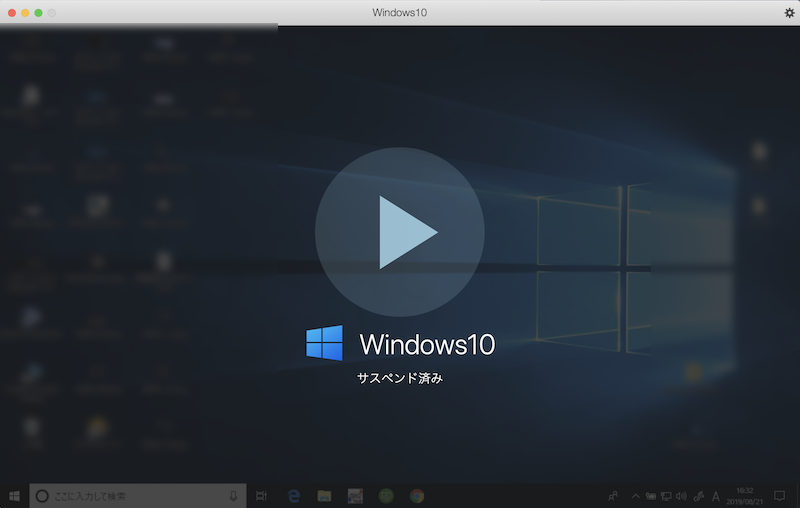Click the Cortana search box in taskbar
This screenshot has width=800, height=508.
click(130, 495)
